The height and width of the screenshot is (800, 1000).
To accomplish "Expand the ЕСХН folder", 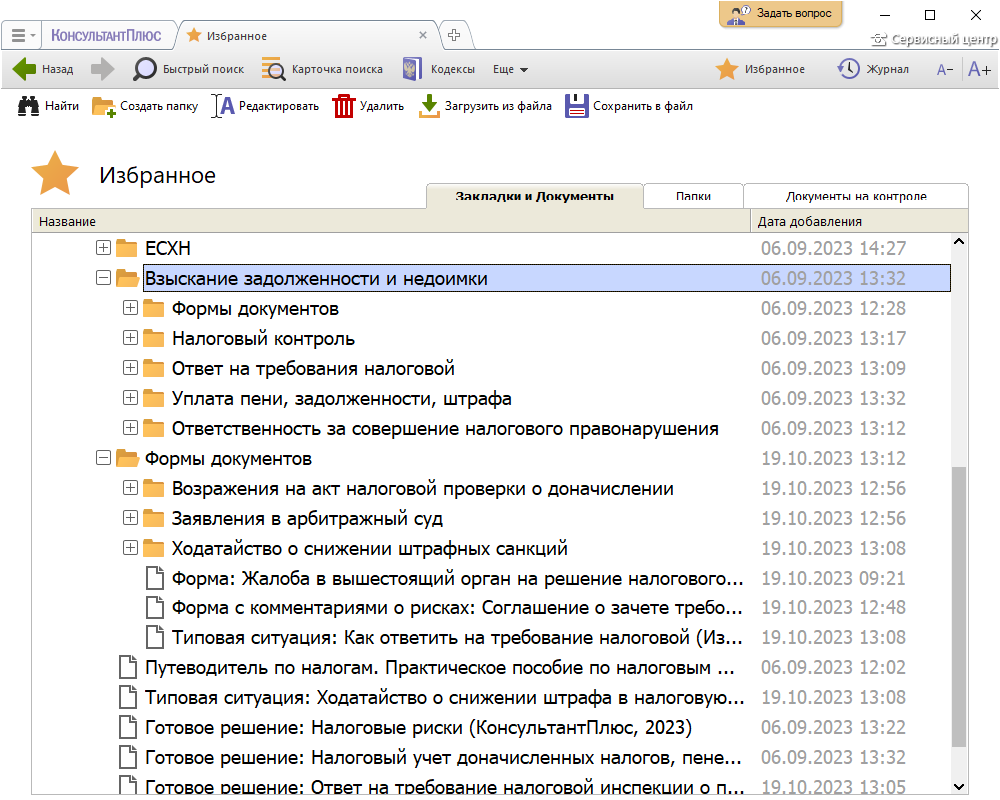I will (x=103, y=248).
